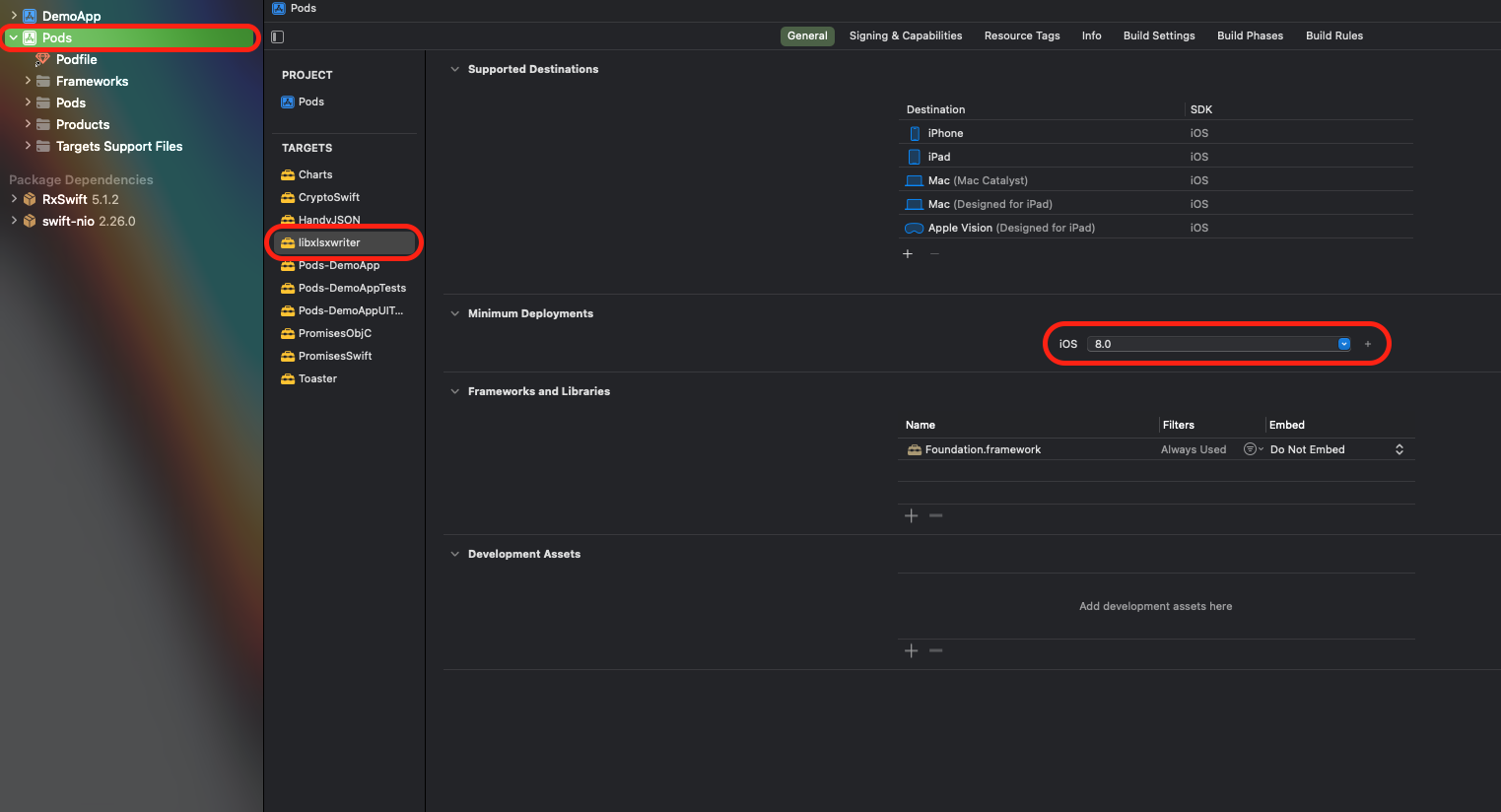Click the swift-nio package icon

point(30,221)
